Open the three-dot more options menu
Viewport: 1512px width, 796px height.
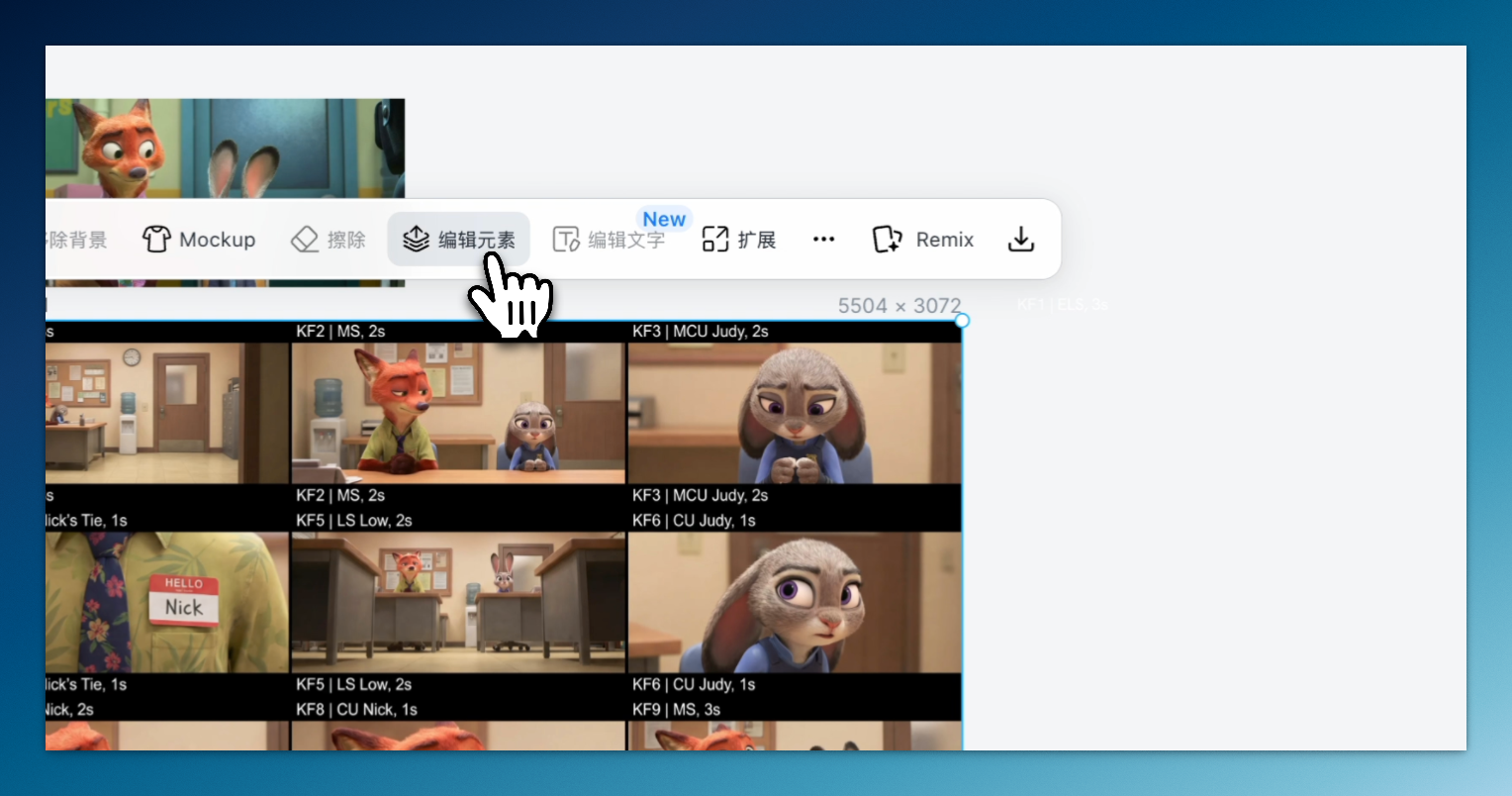(823, 240)
